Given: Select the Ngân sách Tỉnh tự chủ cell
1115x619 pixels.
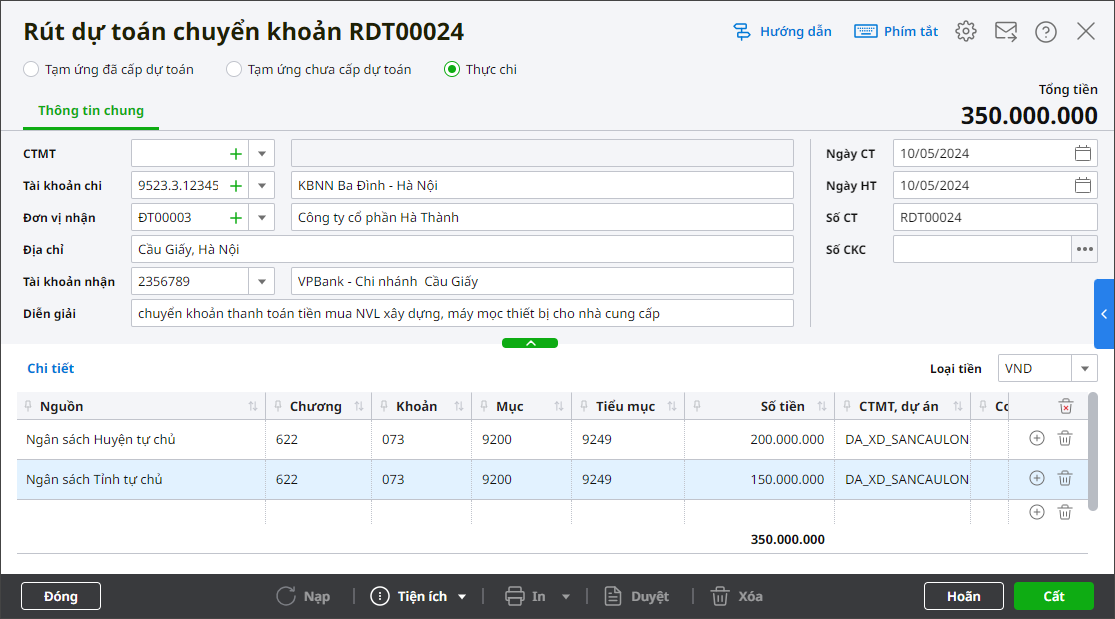Looking at the screenshot, I should coord(141,479).
